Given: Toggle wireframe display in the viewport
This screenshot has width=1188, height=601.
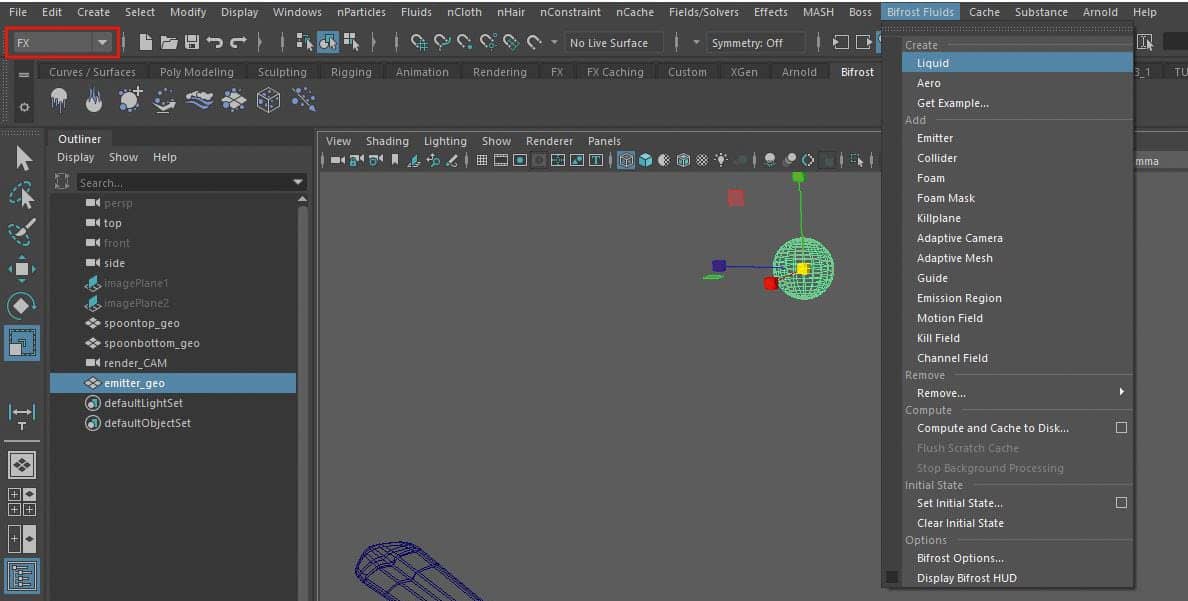Looking at the screenshot, I should 626,160.
